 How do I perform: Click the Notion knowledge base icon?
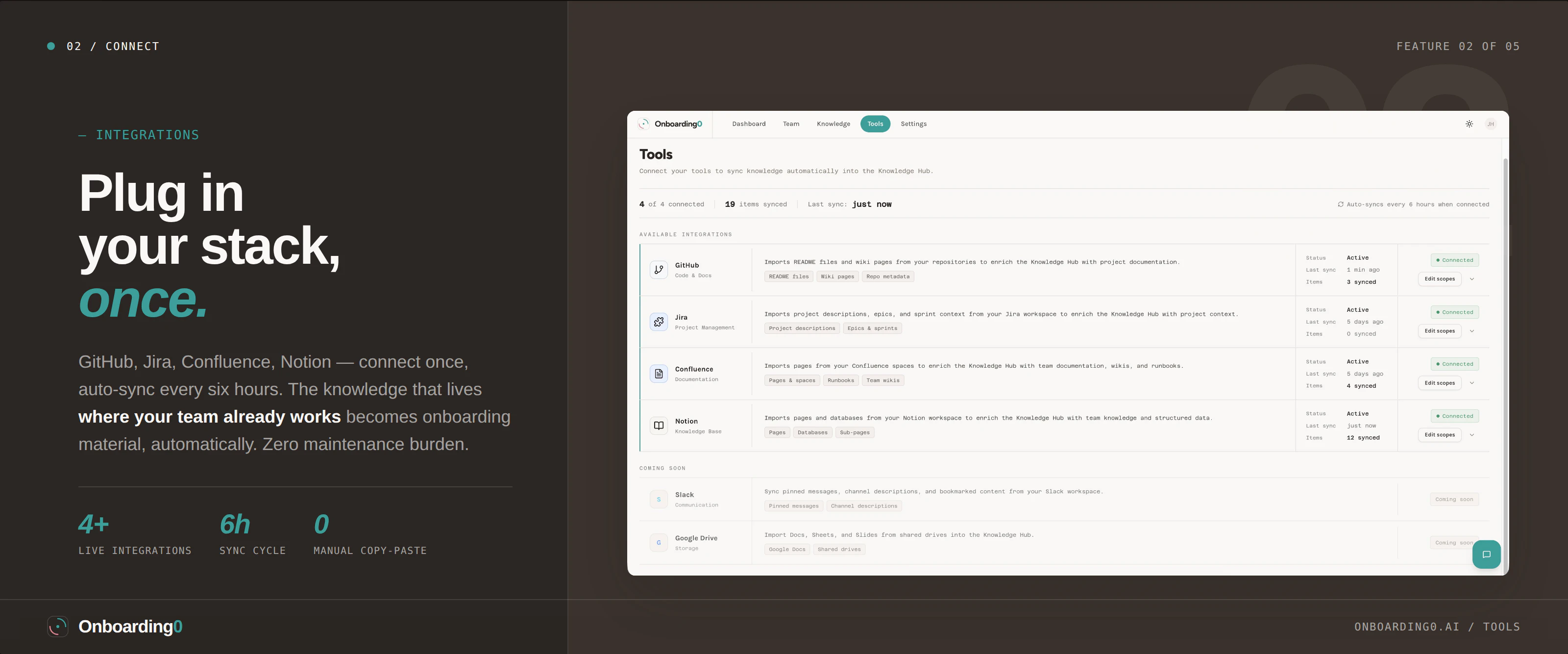(x=658, y=426)
